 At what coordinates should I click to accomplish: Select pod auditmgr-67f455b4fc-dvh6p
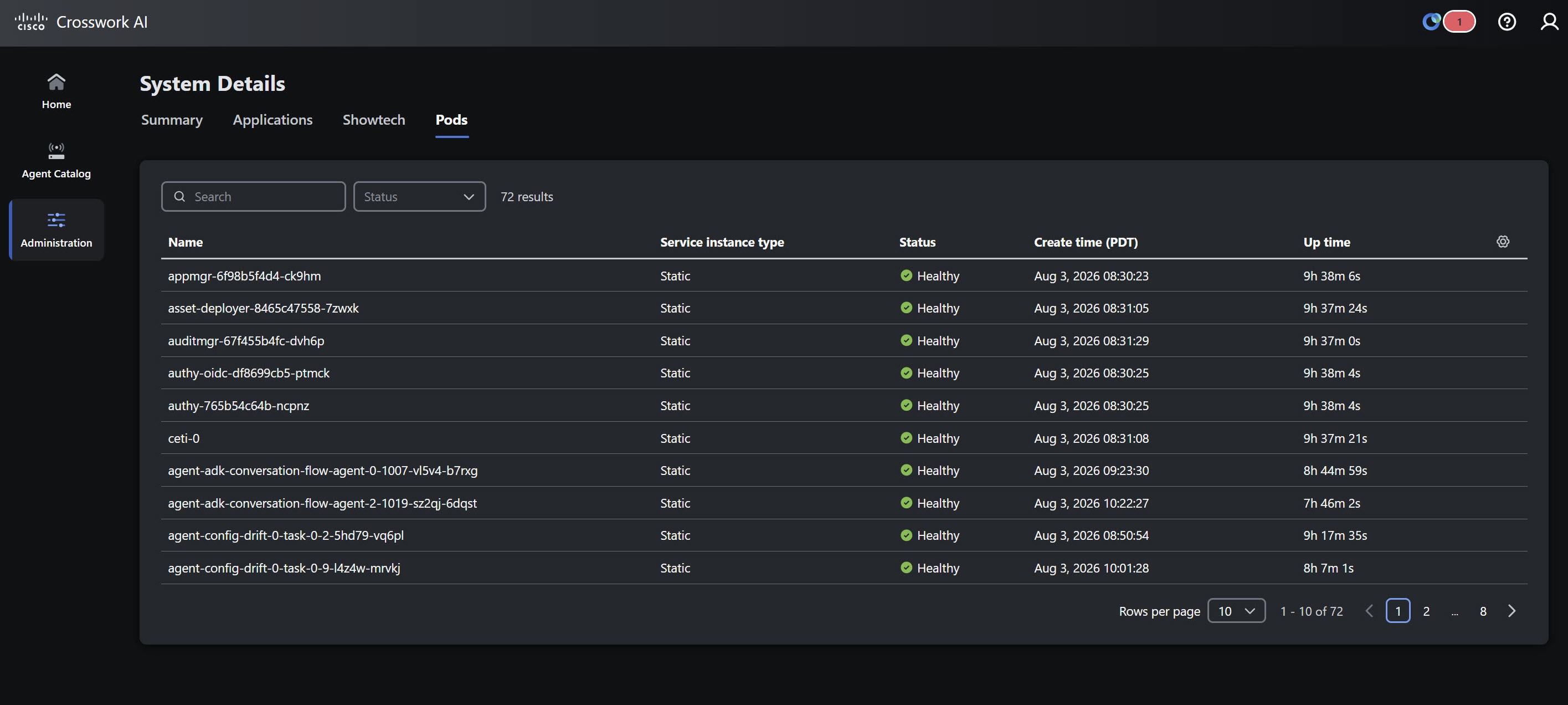coord(246,341)
